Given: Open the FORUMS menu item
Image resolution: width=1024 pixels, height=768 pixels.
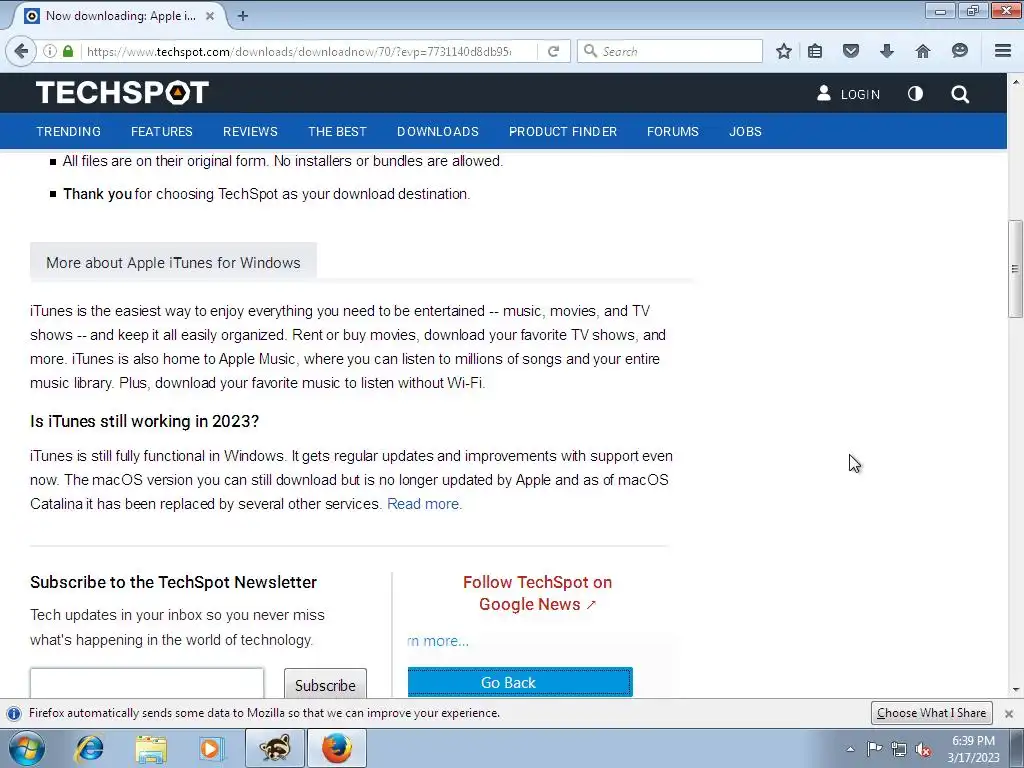Looking at the screenshot, I should [673, 131].
